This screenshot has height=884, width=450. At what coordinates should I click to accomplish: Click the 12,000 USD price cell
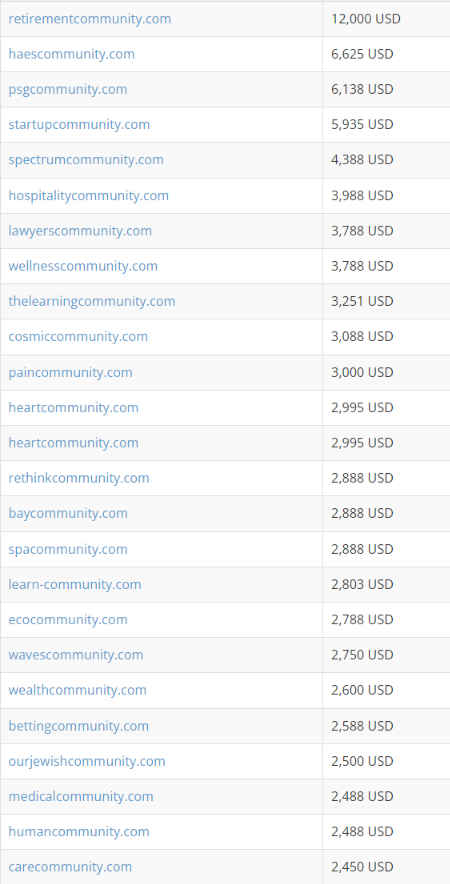pos(386,19)
